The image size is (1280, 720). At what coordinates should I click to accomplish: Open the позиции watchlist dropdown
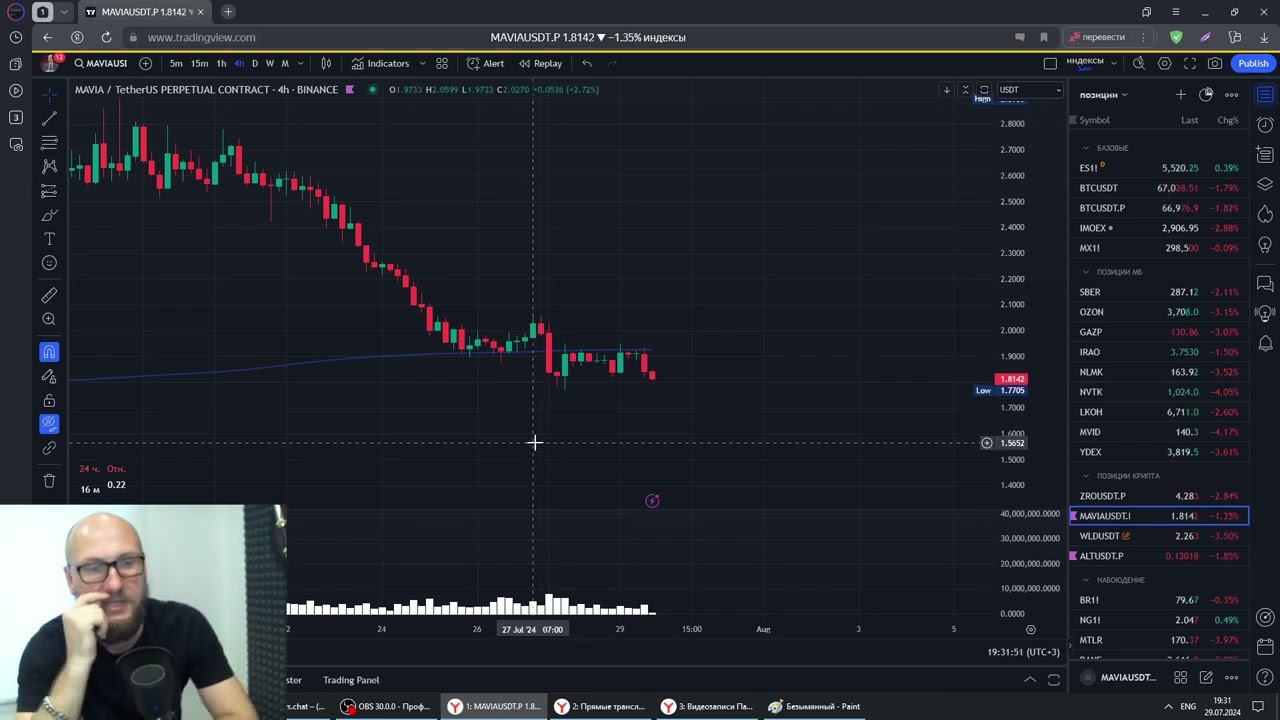tap(1103, 95)
